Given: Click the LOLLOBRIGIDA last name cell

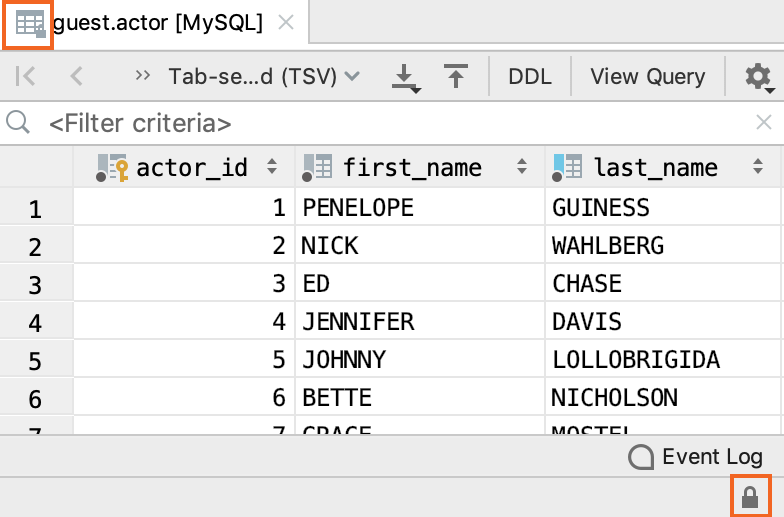Looking at the screenshot, I should pos(663,359).
